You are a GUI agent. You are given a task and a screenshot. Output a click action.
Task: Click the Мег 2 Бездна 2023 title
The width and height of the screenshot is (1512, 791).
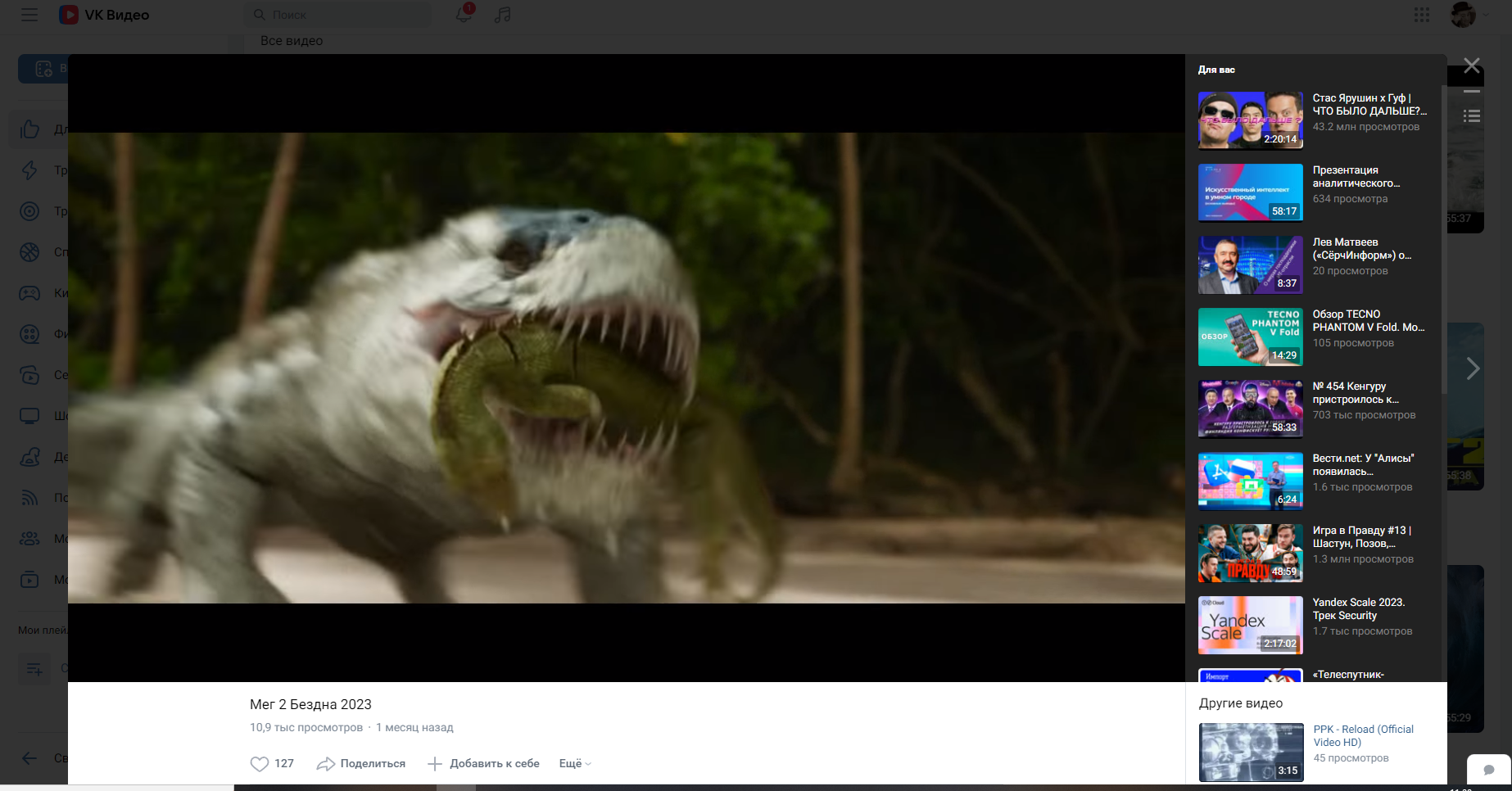[x=310, y=704]
